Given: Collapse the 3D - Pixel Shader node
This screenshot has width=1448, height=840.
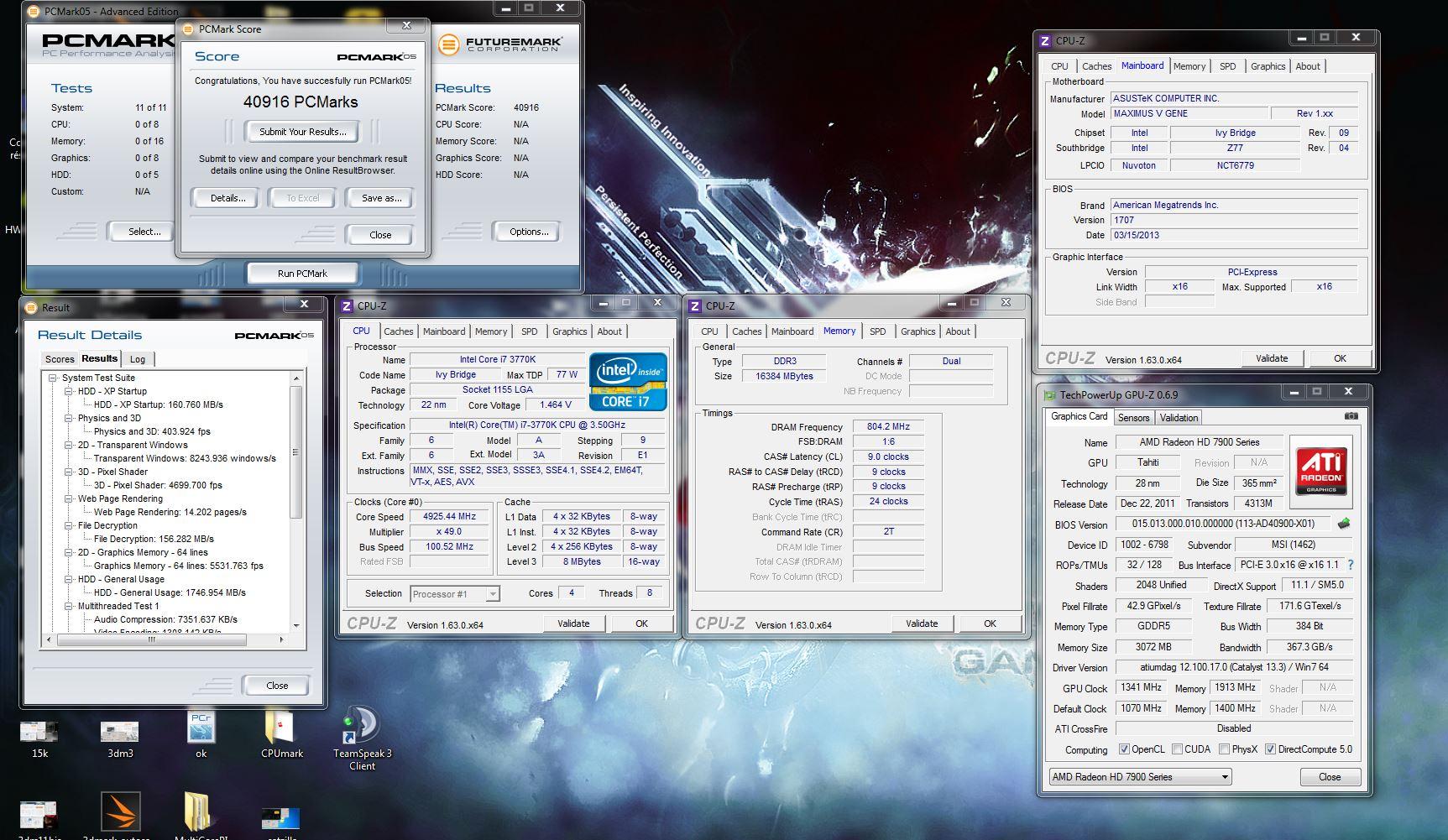Looking at the screenshot, I should pyautogui.click(x=69, y=472).
